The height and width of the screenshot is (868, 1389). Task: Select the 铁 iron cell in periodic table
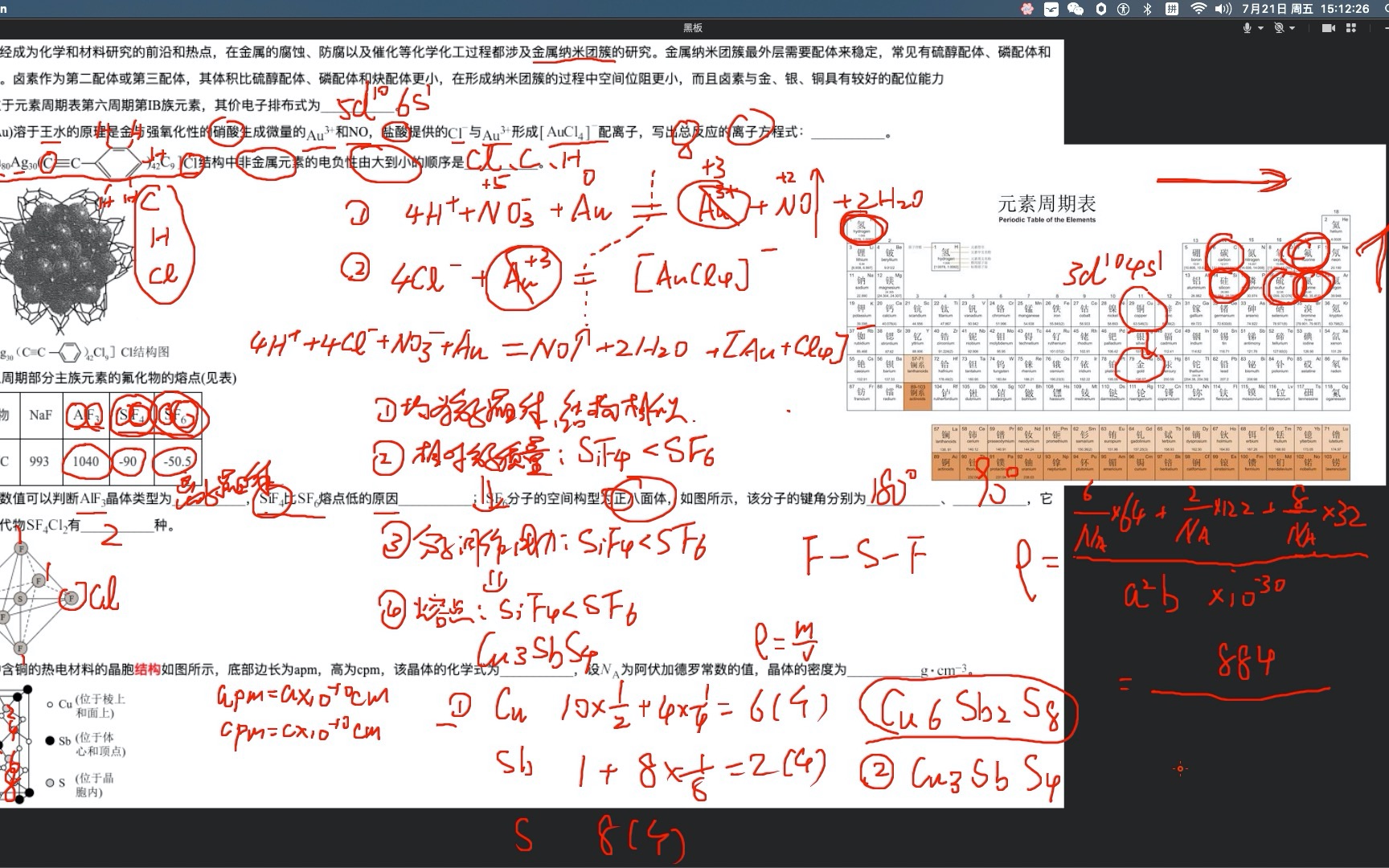tap(1057, 313)
